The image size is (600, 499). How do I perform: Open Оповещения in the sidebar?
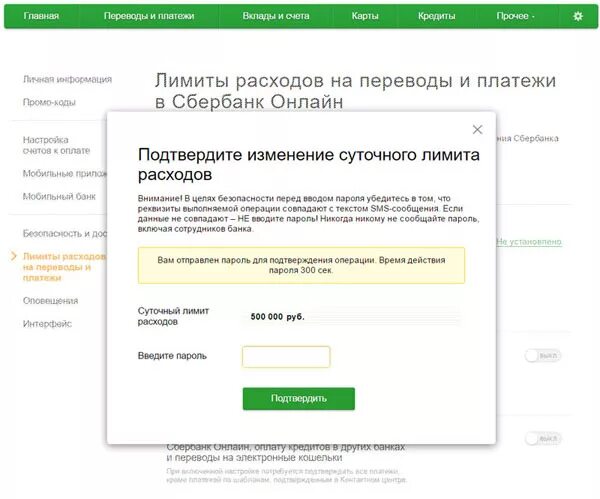(51, 301)
